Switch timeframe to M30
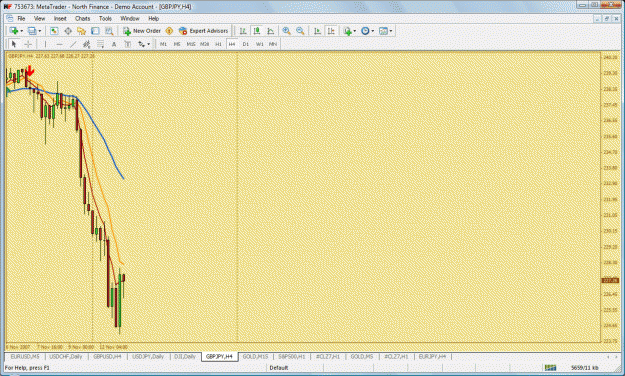Screen dimensions: 625x376 (204, 44)
